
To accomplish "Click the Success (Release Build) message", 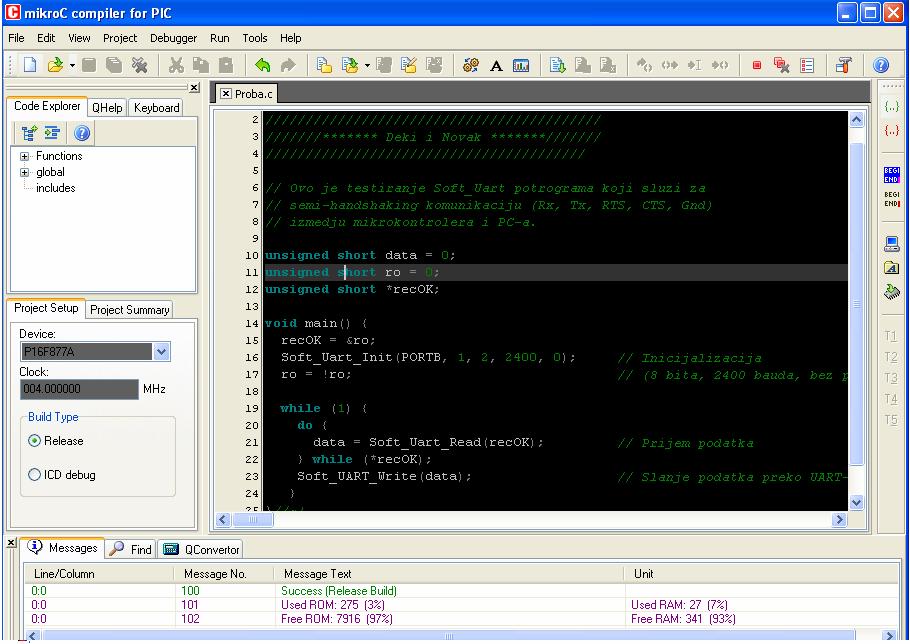I will [x=339, y=591].
